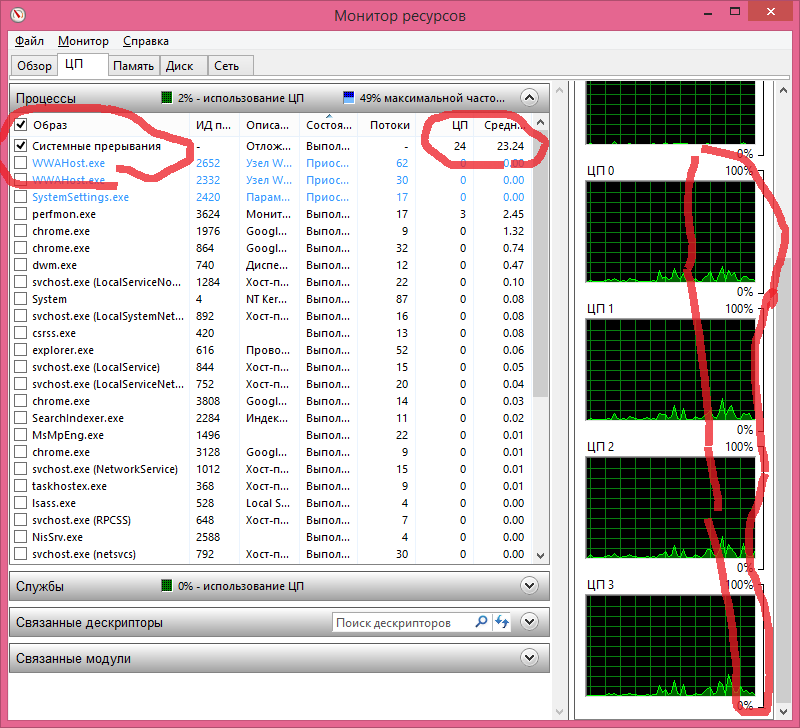Sort by the Описа... column header
This screenshot has height=728, width=800.
tap(268, 125)
